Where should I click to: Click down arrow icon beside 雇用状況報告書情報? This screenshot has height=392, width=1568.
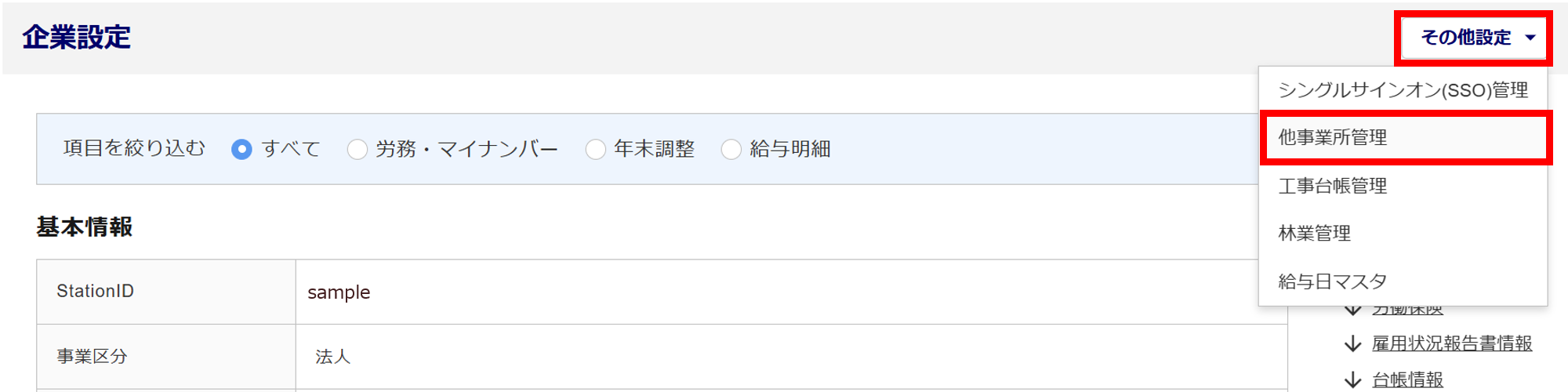pos(1352,343)
